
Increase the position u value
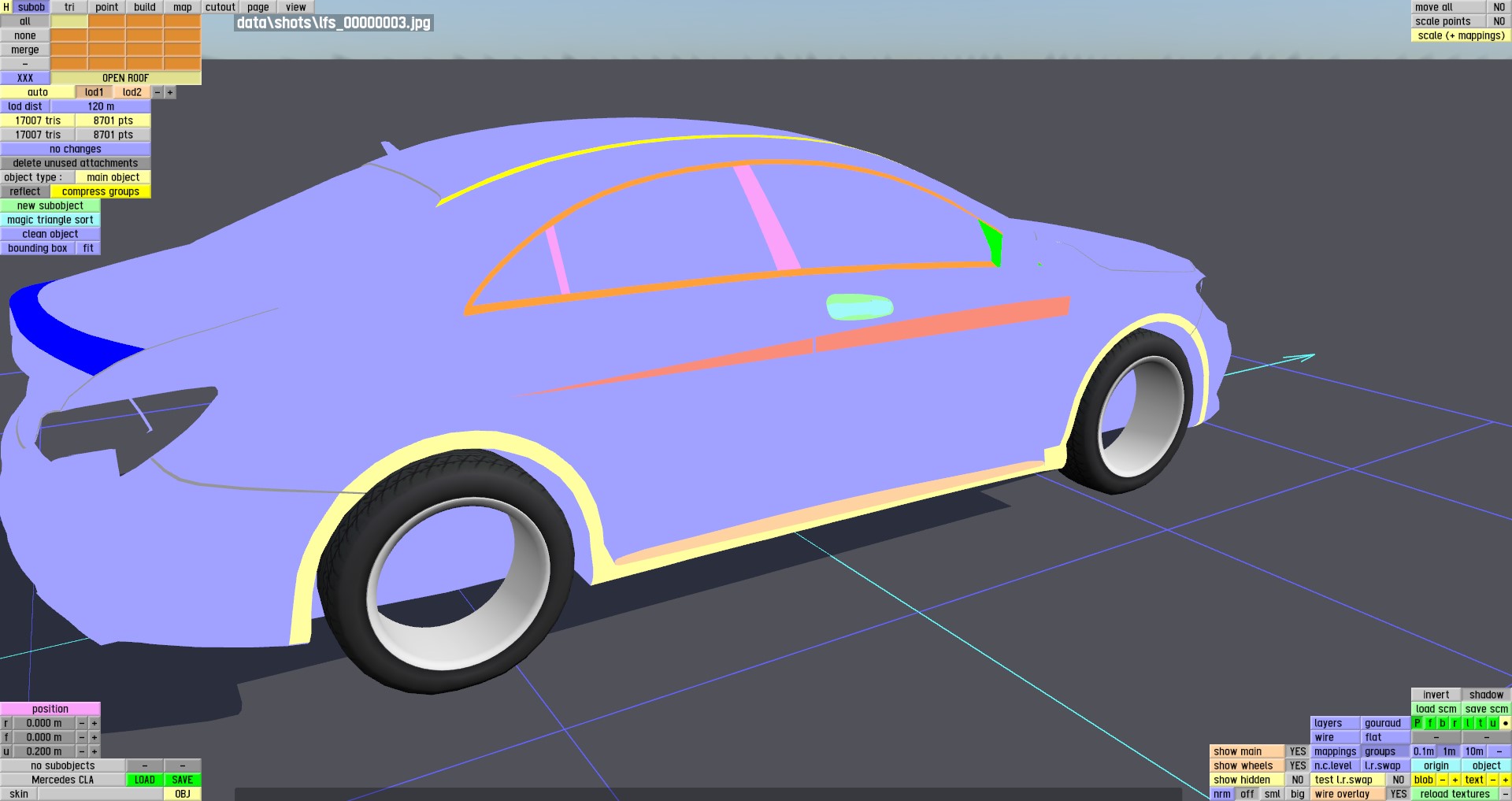pyautogui.click(x=94, y=751)
